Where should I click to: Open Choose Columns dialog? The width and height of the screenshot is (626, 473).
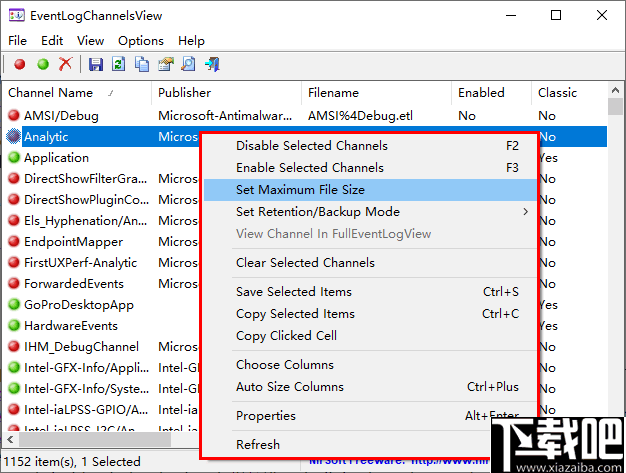[x=370, y=365]
